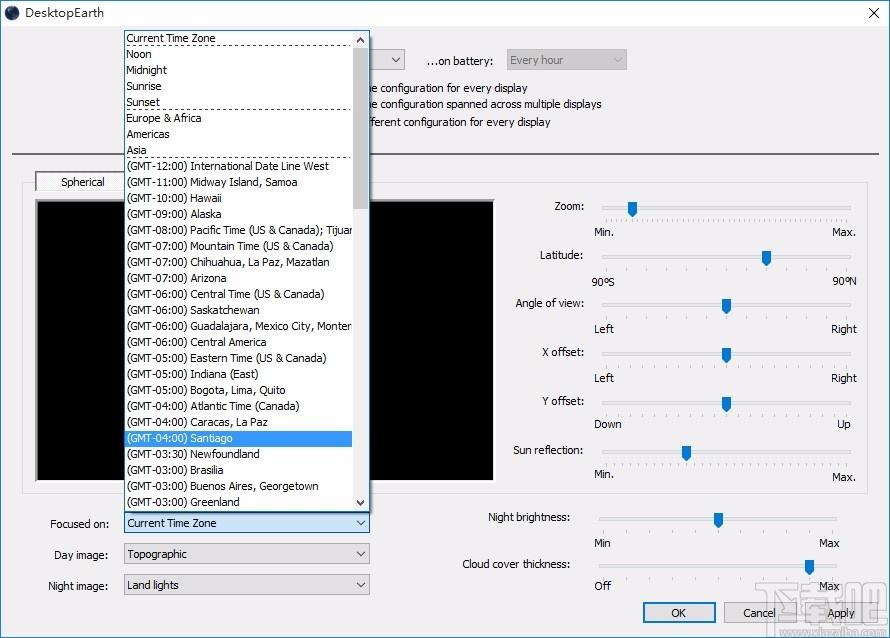Select (GMT-03:30) Newfoundland

coord(238,454)
